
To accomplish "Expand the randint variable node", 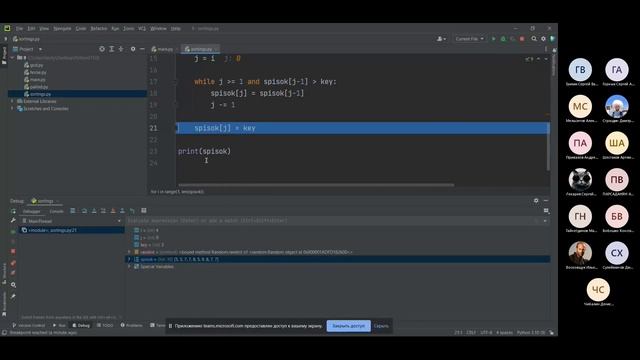I will 130,252.
